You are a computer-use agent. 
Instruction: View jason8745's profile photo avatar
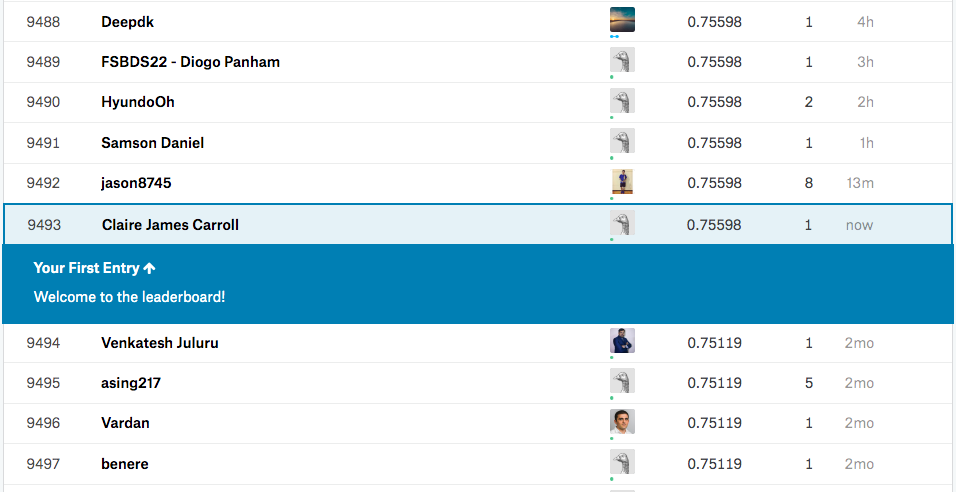622,182
